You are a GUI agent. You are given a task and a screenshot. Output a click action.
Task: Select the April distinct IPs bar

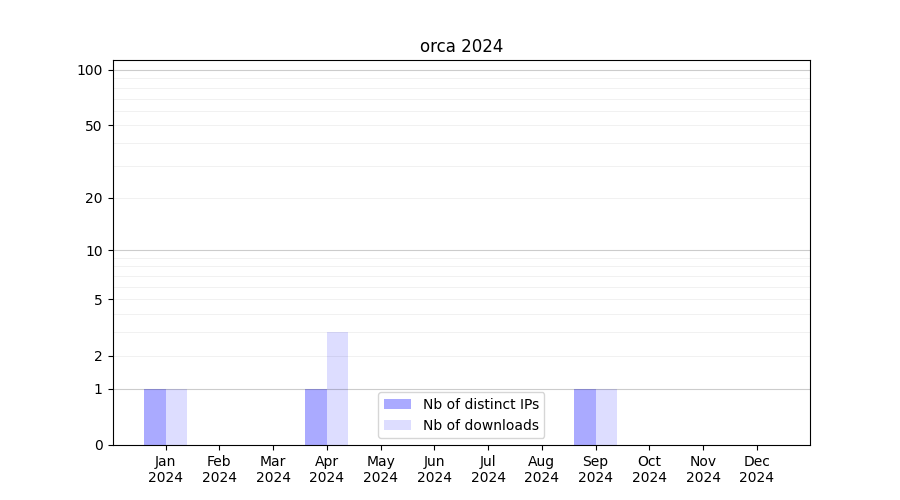pyautogui.click(x=316, y=417)
